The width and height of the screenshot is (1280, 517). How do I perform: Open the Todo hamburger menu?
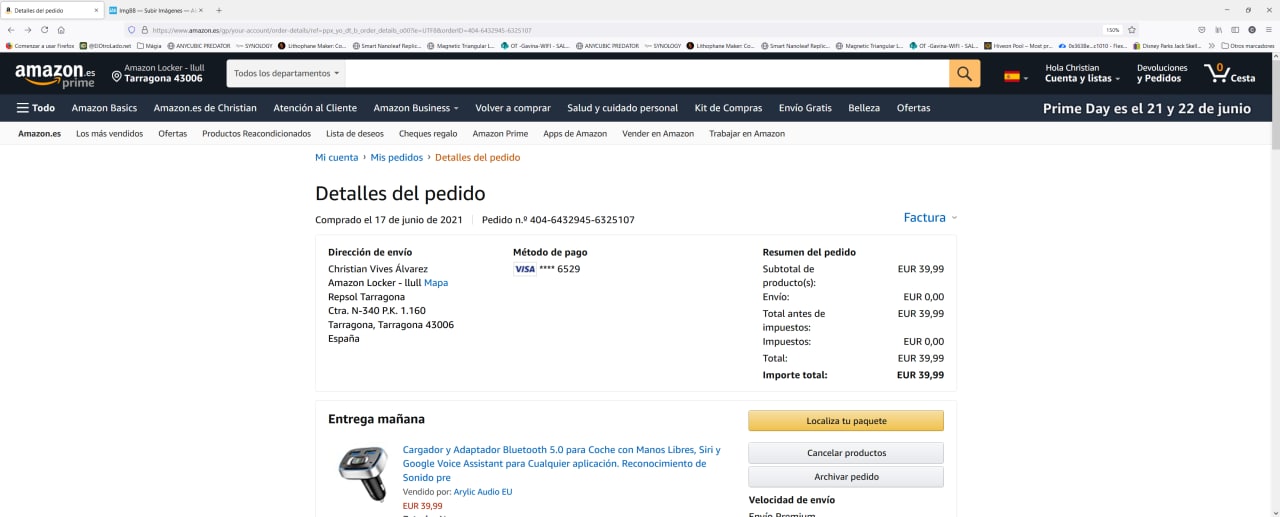click(36, 108)
